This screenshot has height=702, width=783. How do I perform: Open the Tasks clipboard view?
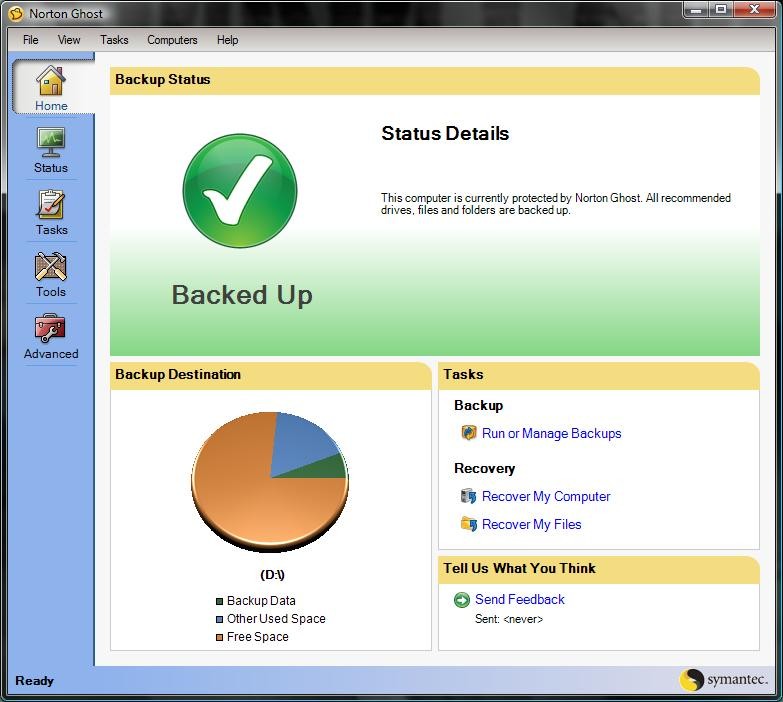(51, 213)
